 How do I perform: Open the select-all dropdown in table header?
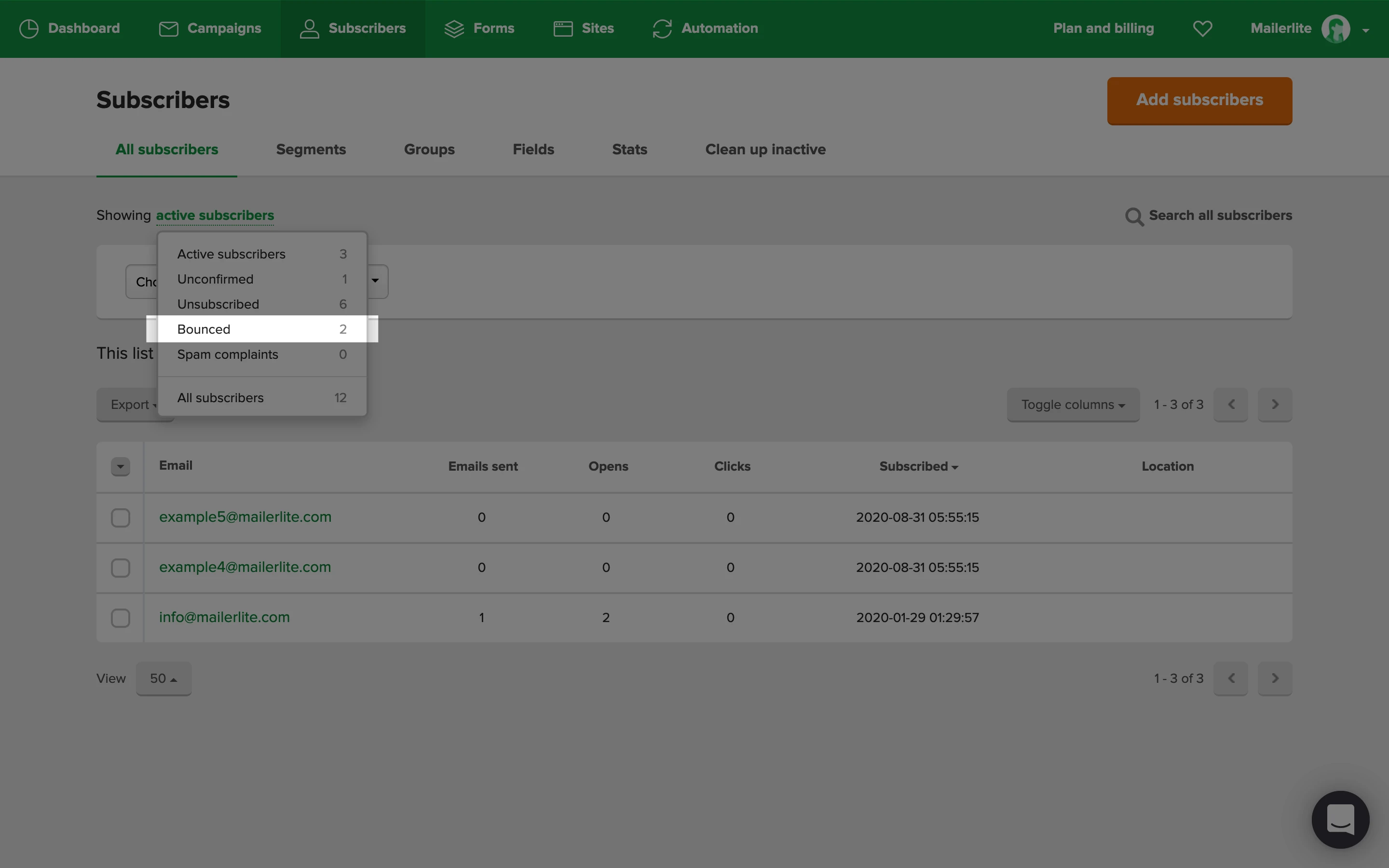121,467
